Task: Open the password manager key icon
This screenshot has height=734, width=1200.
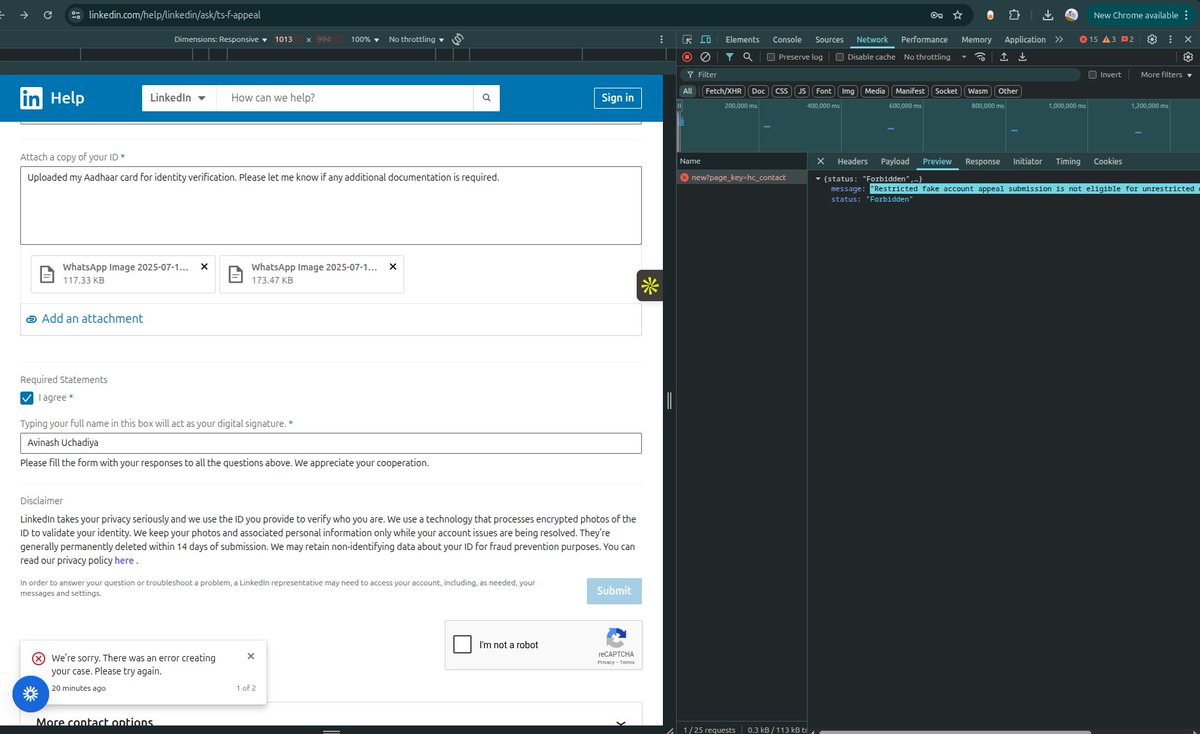Action: click(936, 15)
